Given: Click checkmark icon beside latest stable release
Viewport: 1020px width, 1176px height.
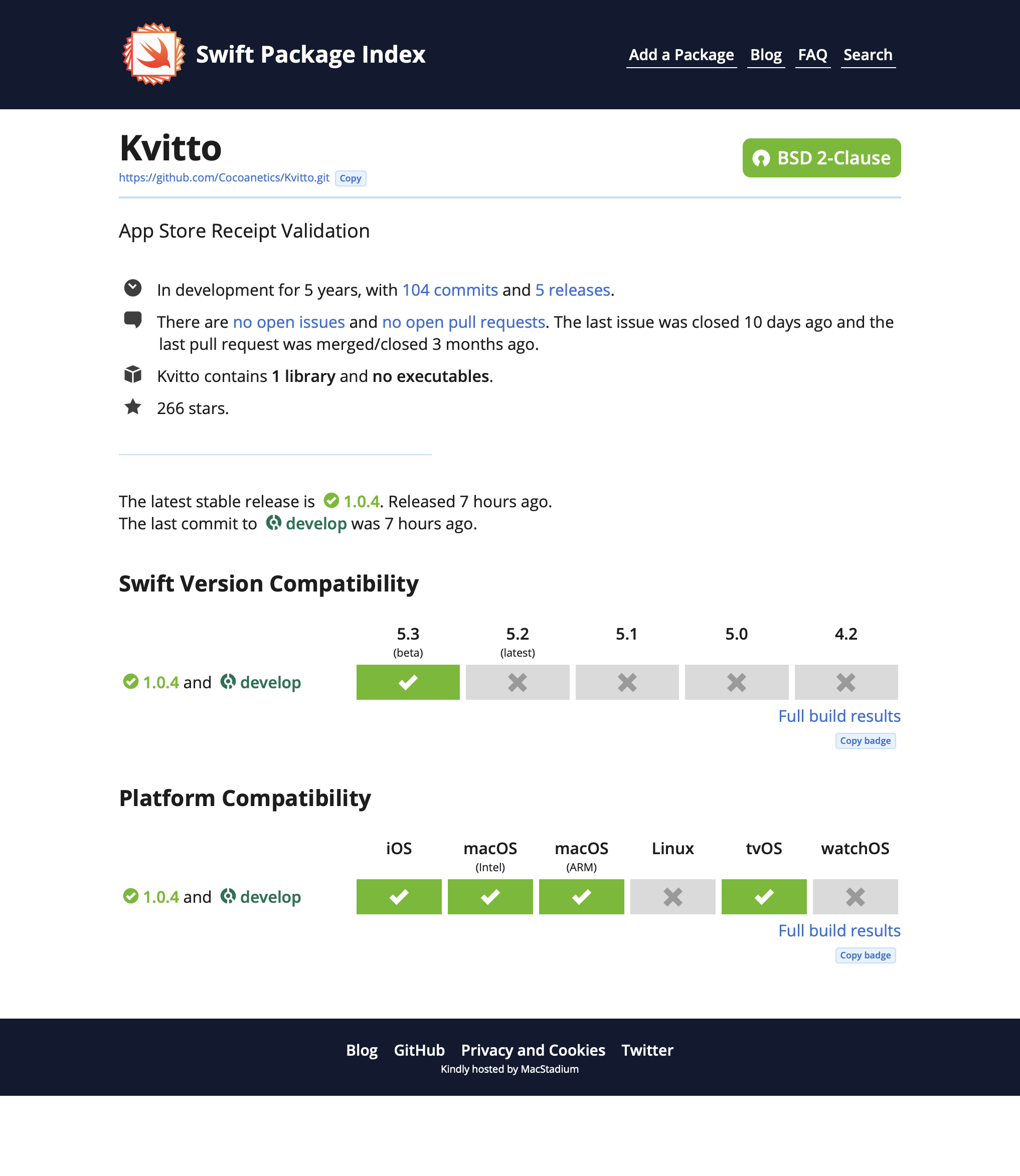Looking at the screenshot, I should tap(331, 500).
